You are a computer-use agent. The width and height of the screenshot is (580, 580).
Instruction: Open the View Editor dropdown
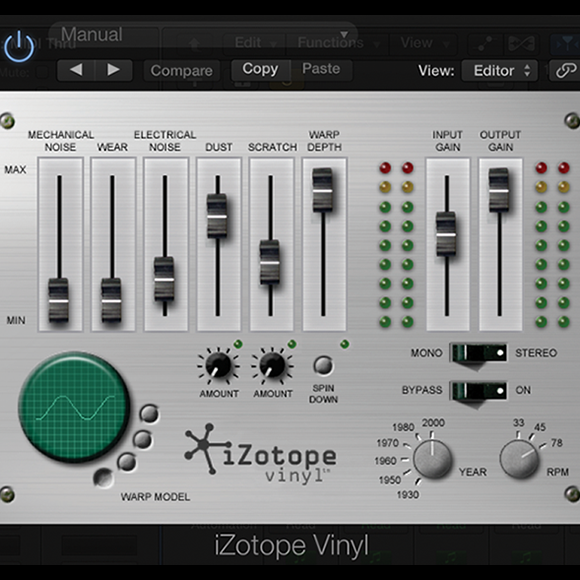499,70
